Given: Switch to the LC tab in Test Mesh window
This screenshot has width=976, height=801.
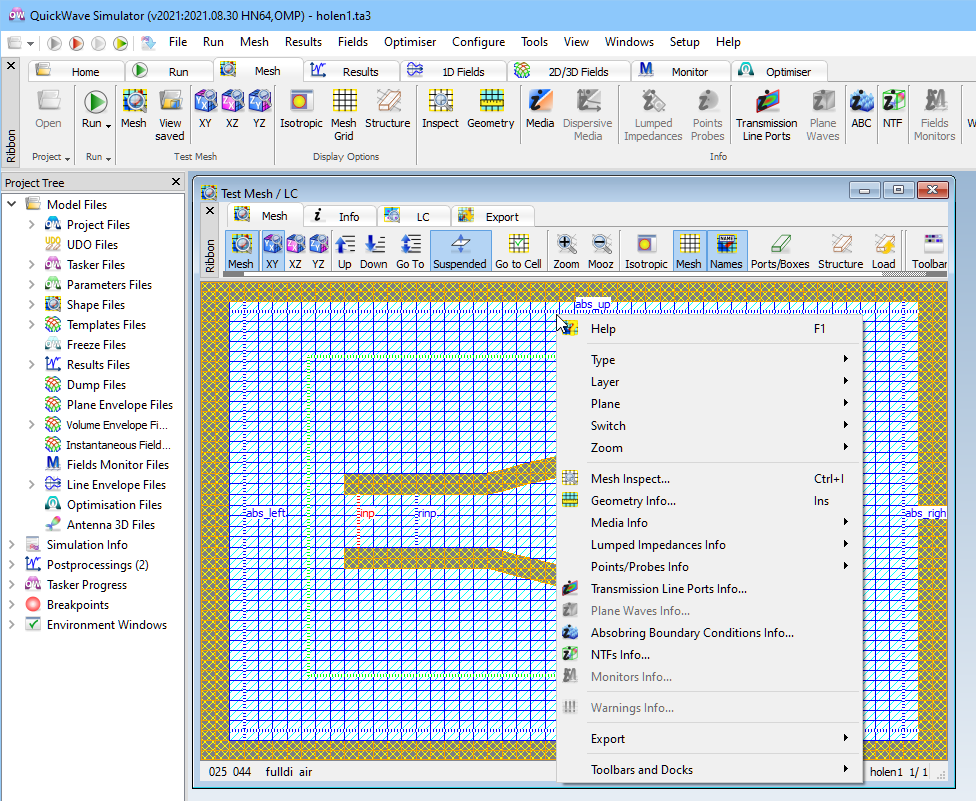Looking at the screenshot, I should click(x=413, y=216).
